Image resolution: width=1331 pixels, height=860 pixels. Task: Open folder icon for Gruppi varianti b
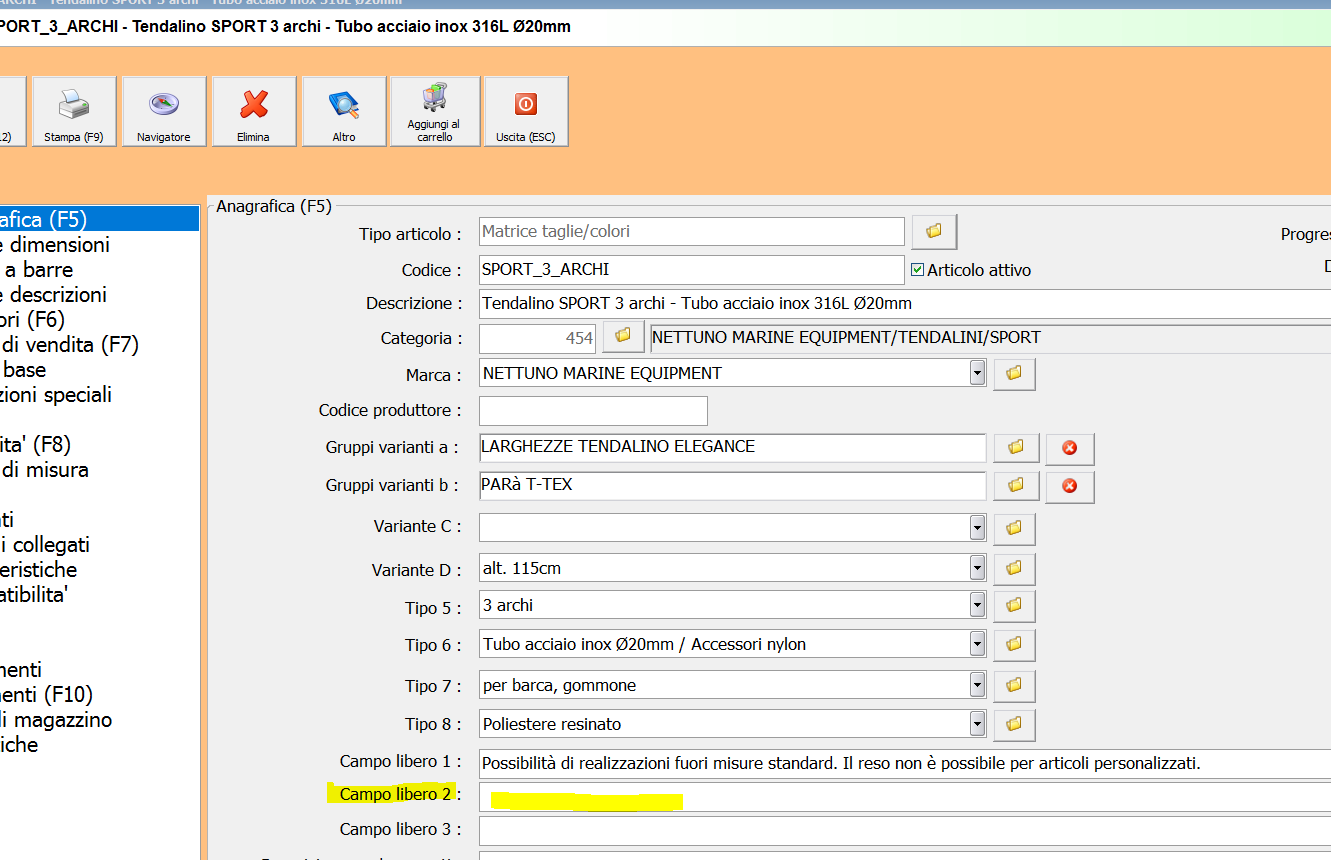tap(1016, 486)
